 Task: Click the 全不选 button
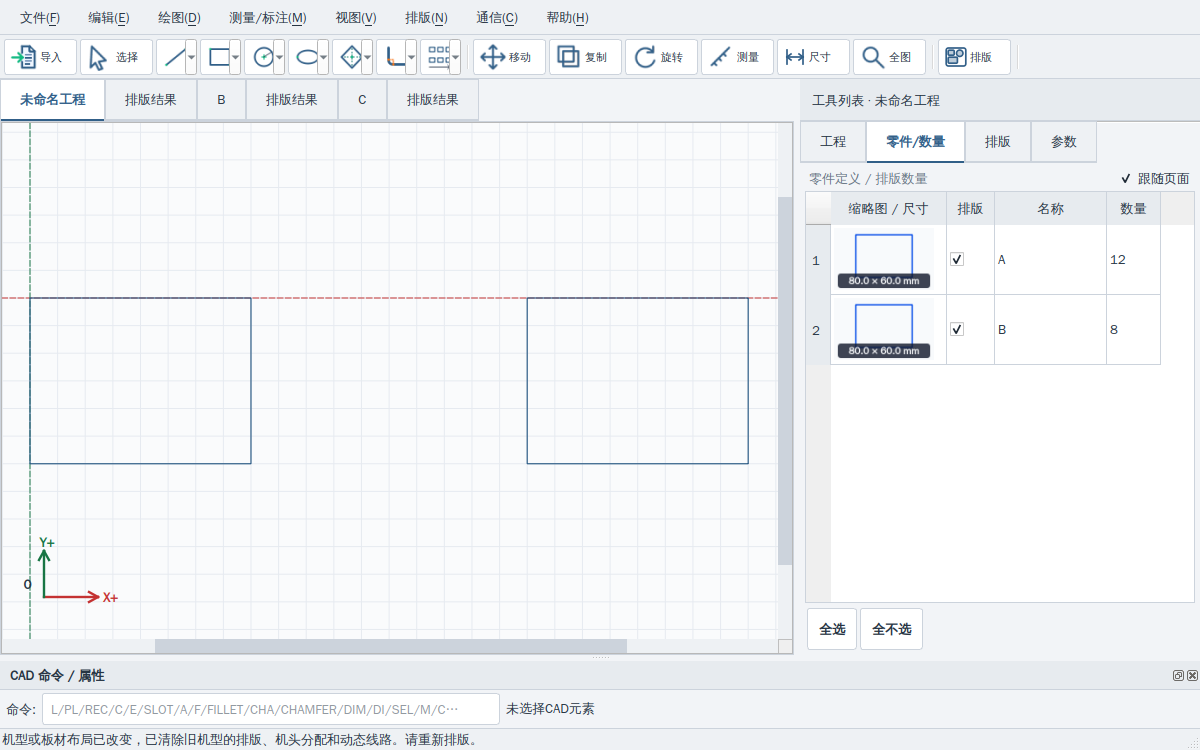[x=891, y=629]
